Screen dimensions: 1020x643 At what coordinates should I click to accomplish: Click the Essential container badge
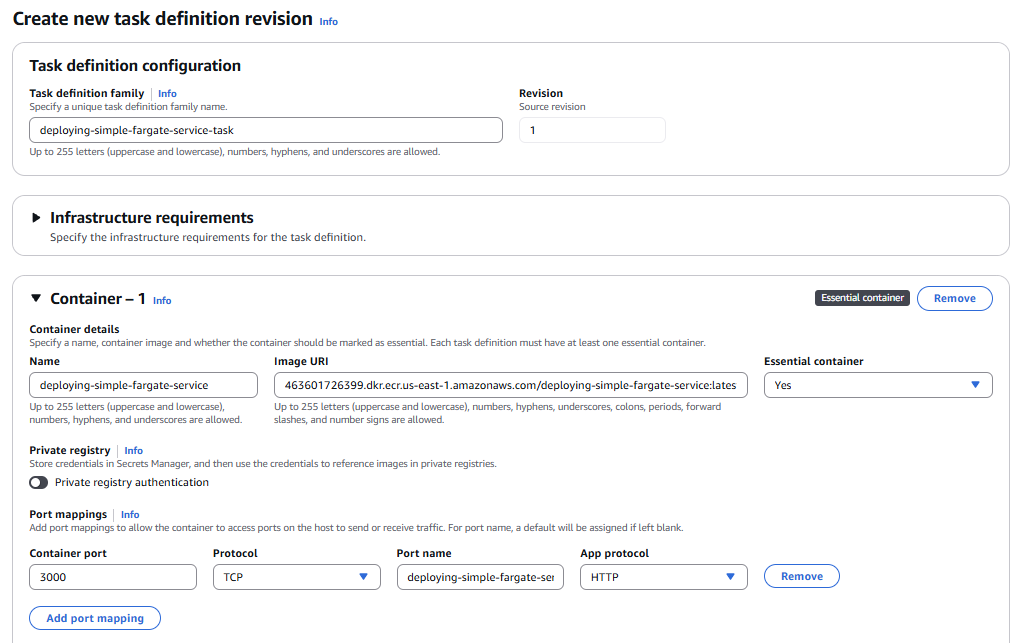(862, 297)
